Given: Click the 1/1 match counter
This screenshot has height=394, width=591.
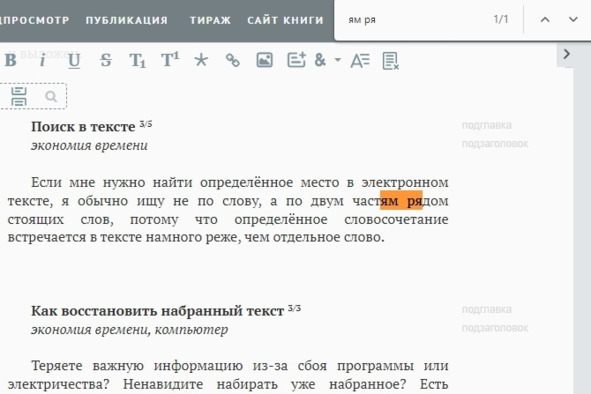Looking at the screenshot, I should pyautogui.click(x=501, y=19).
